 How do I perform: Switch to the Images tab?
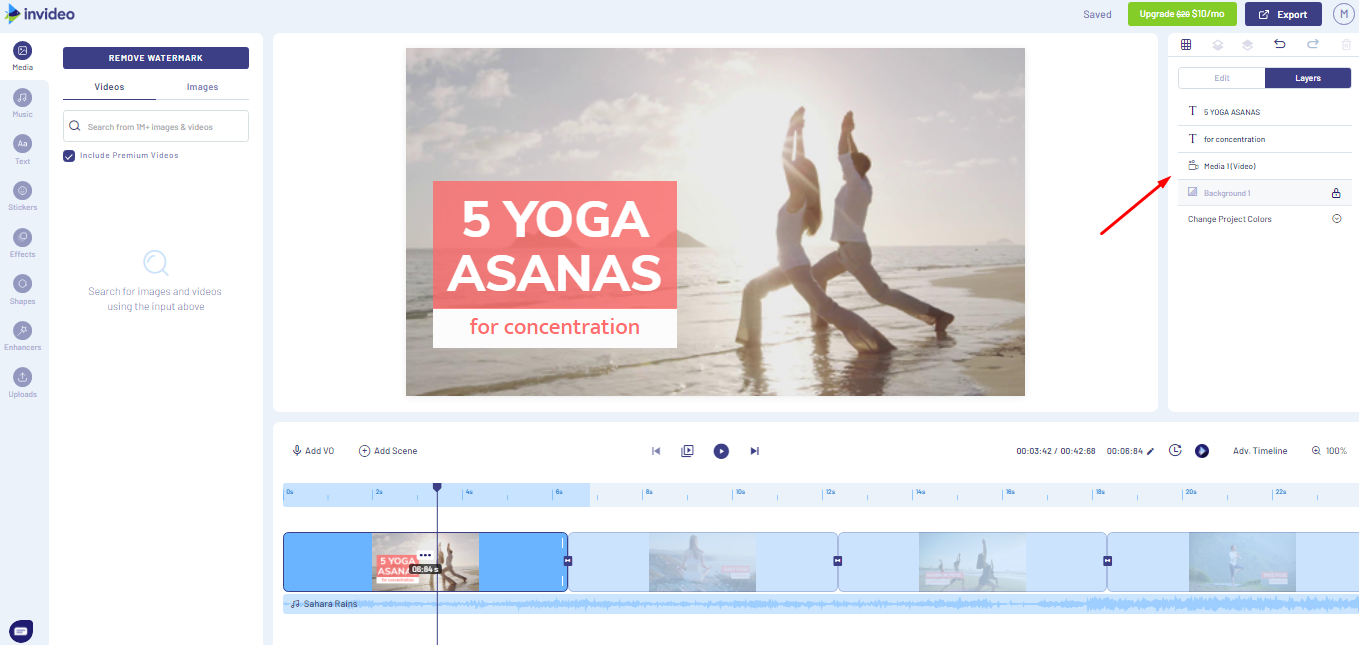202,87
